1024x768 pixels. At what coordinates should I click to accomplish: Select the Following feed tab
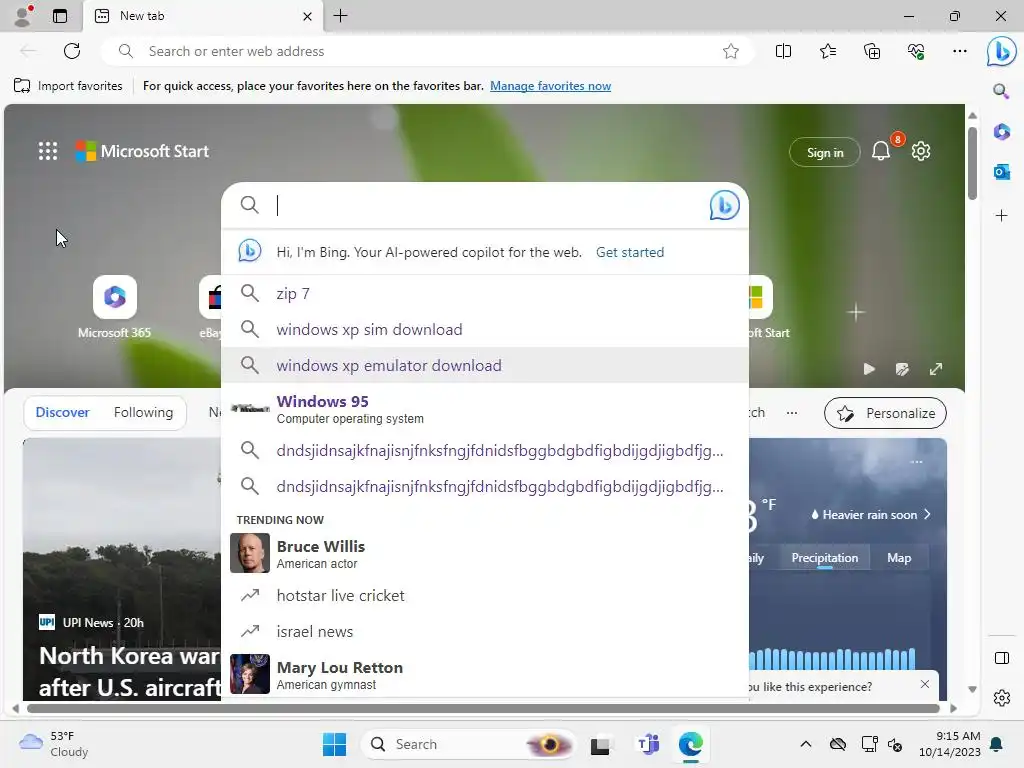pyautogui.click(x=143, y=412)
